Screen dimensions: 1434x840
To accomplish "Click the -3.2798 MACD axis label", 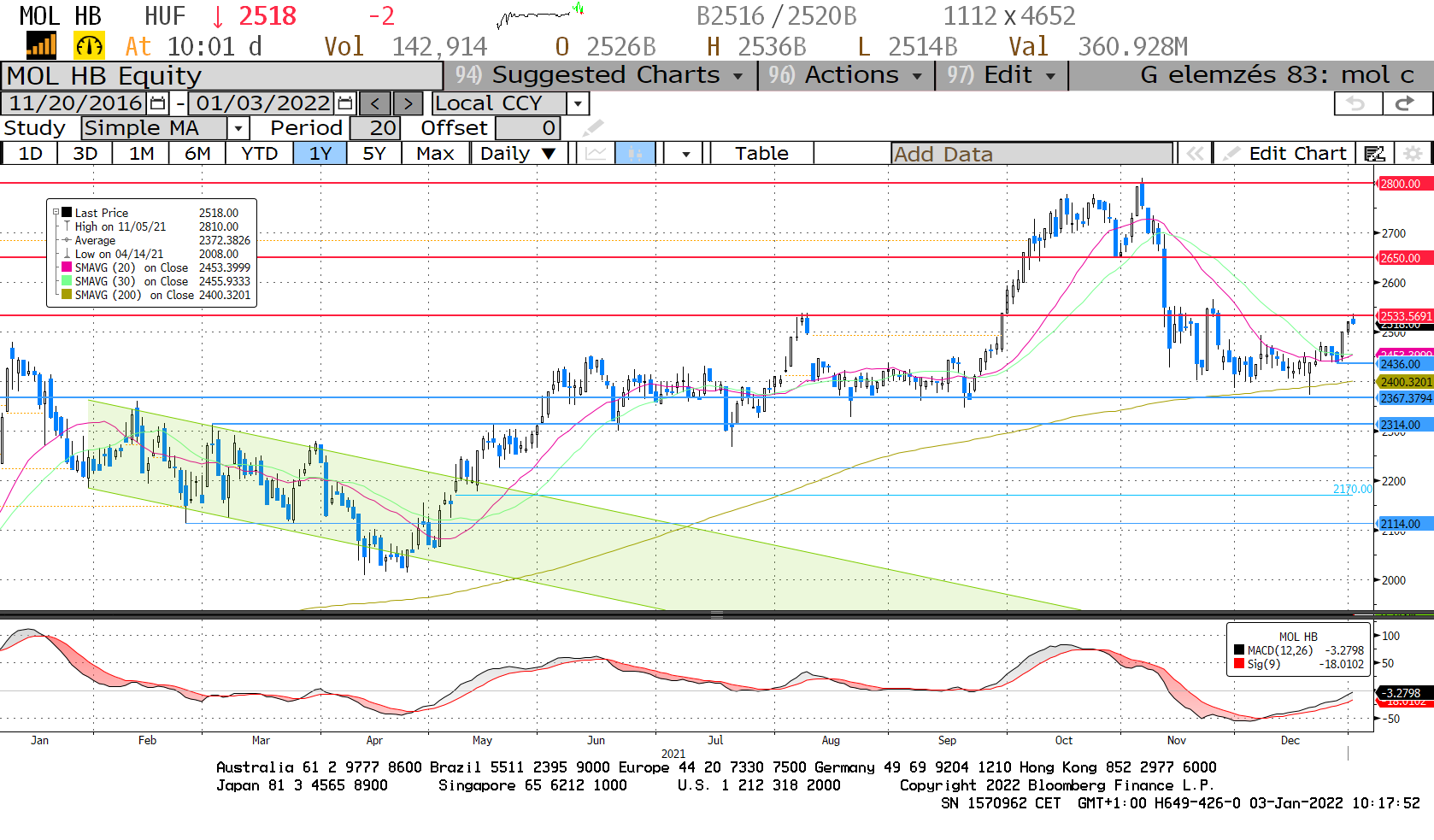I will pyautogui.click(x=1404, y=693).
